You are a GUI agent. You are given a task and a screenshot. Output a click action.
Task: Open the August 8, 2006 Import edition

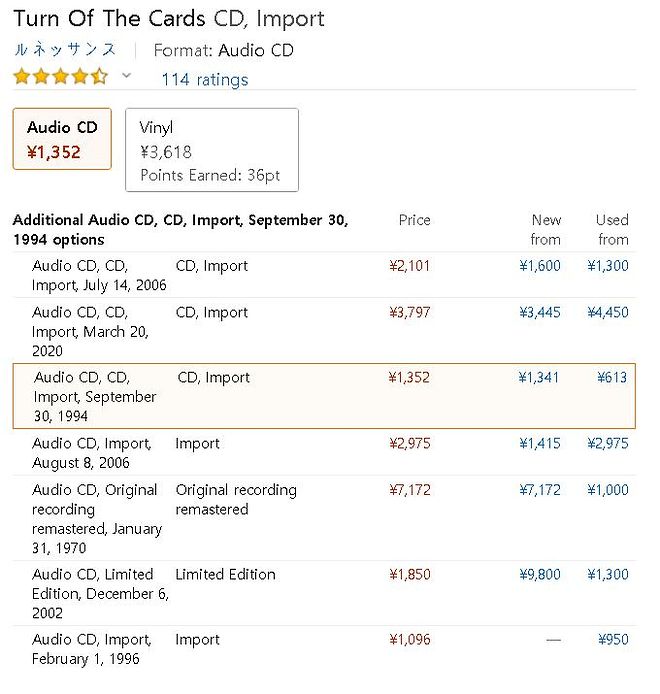(92, 453)
